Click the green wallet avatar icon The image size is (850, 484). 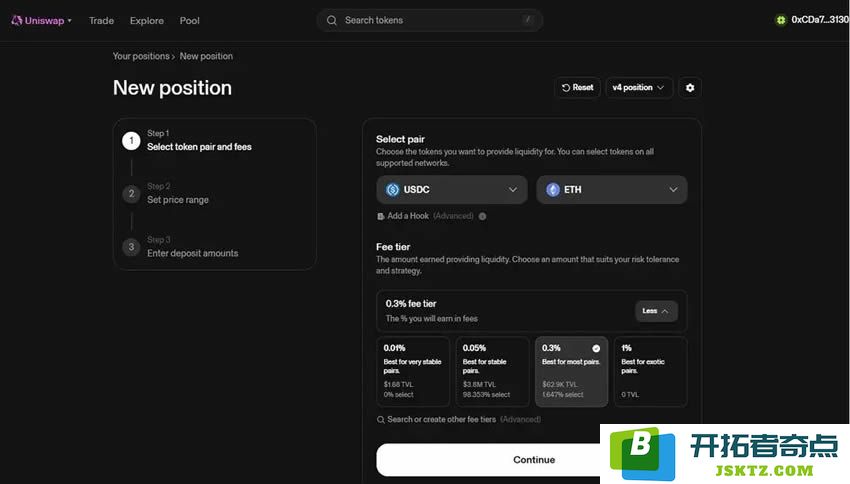tap(781, 20)
